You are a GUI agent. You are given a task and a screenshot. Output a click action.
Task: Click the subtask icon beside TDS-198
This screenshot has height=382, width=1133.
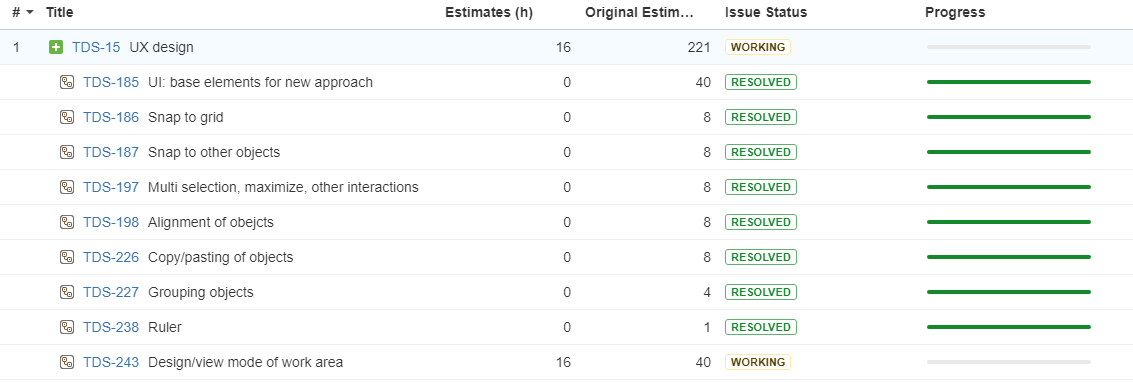[x=66, y=222]
